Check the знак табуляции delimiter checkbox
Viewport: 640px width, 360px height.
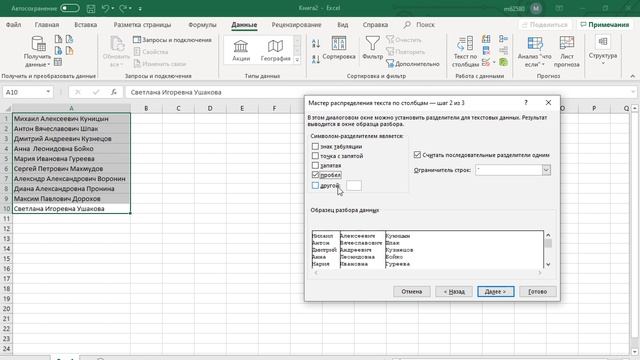(x=315, y=146)
